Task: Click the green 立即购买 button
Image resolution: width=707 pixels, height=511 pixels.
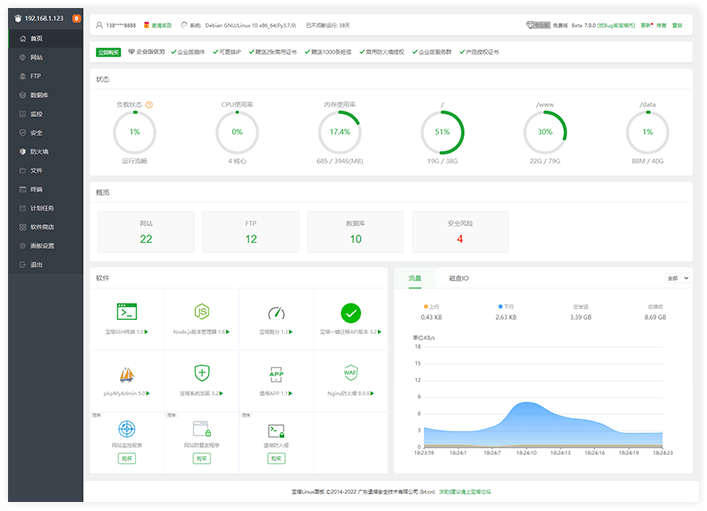Action: [x=109, y=50]
